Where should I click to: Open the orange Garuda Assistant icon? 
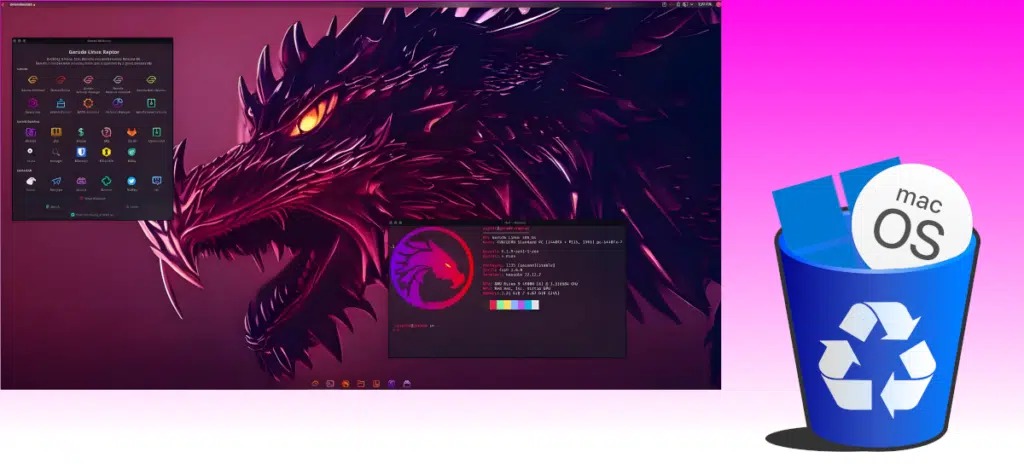(x=32, y=80)
